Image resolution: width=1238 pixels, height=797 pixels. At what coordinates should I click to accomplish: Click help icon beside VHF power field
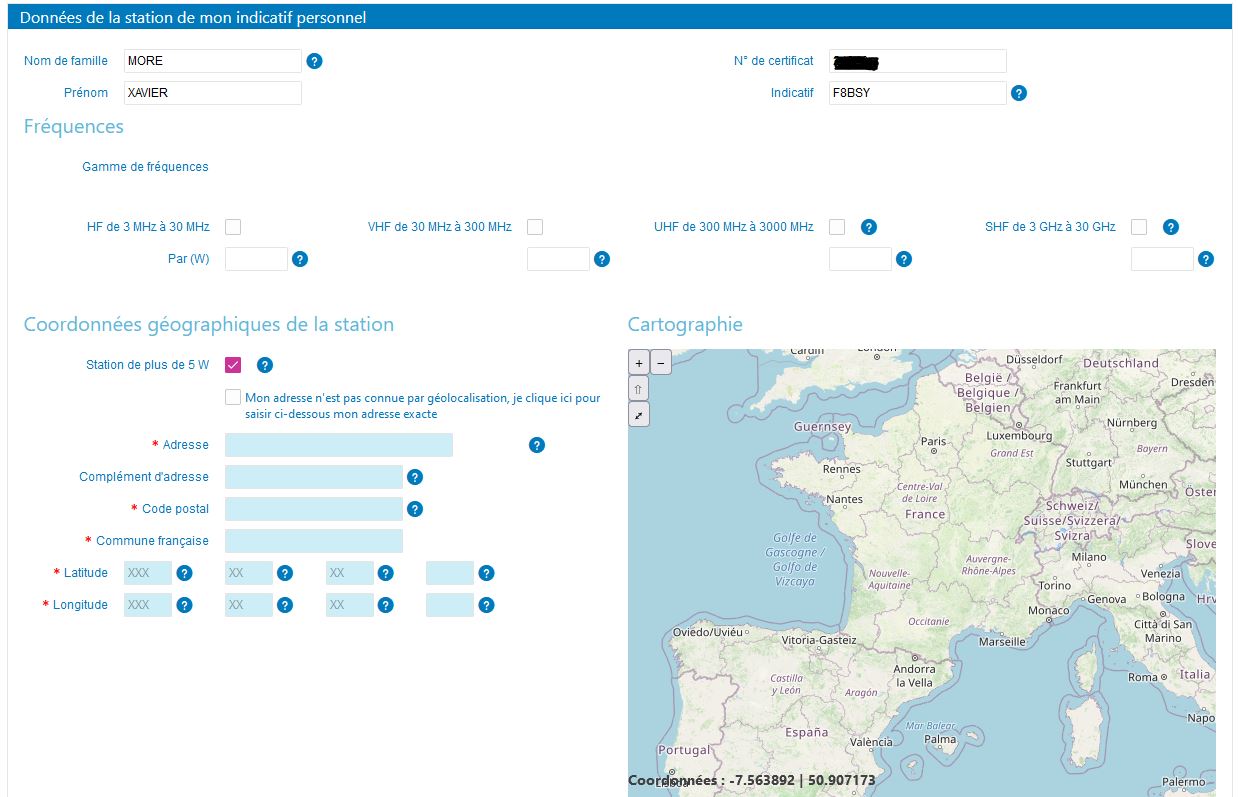(x=602, y=259)
